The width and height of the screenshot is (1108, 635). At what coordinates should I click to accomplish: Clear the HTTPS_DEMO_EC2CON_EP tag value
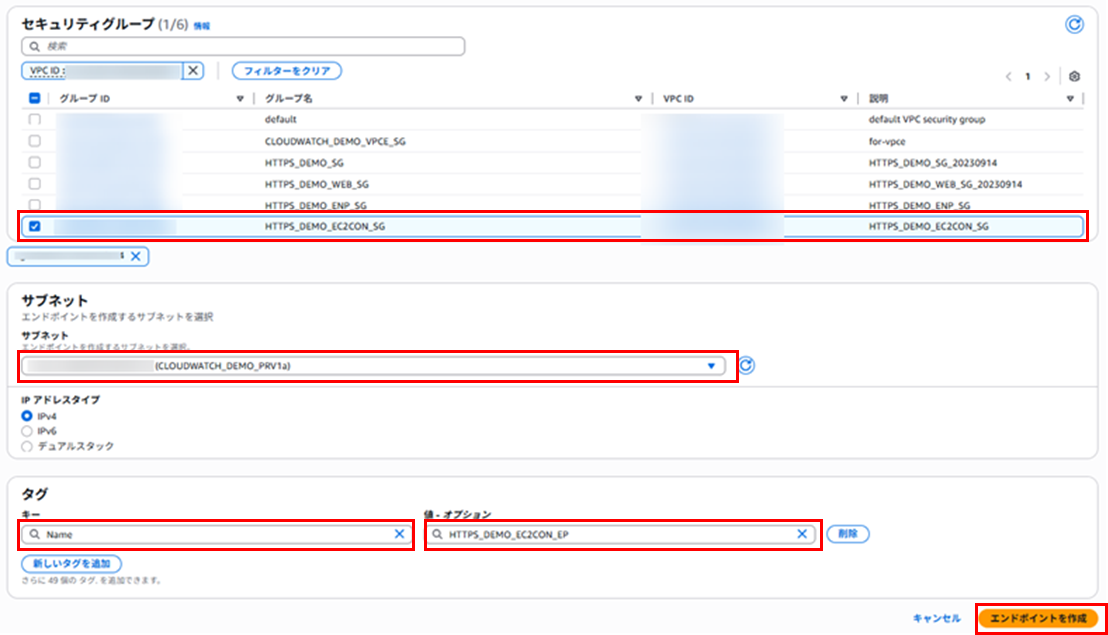tap(802, 534)
